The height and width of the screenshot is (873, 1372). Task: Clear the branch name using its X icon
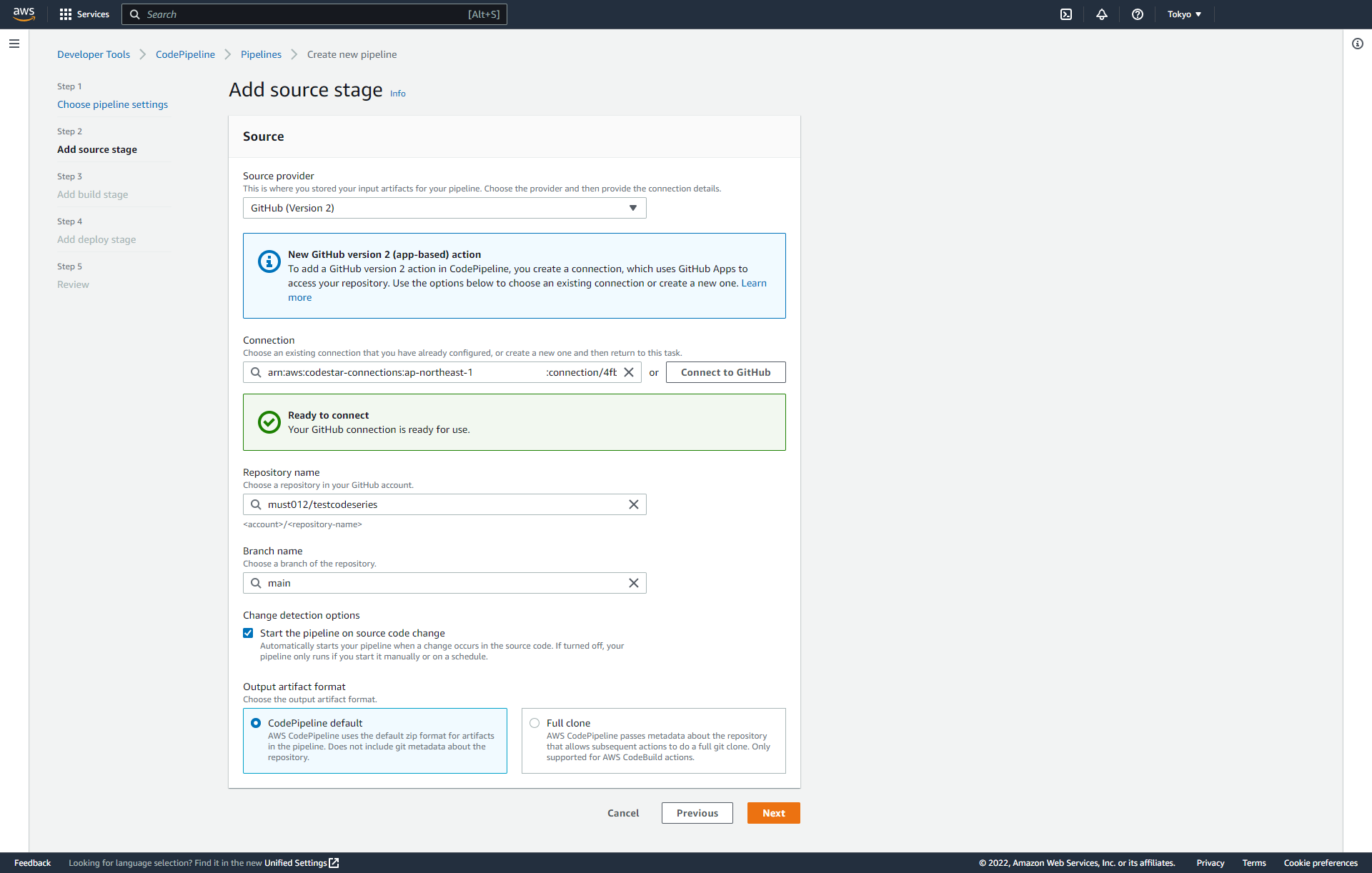coord(633,583)
